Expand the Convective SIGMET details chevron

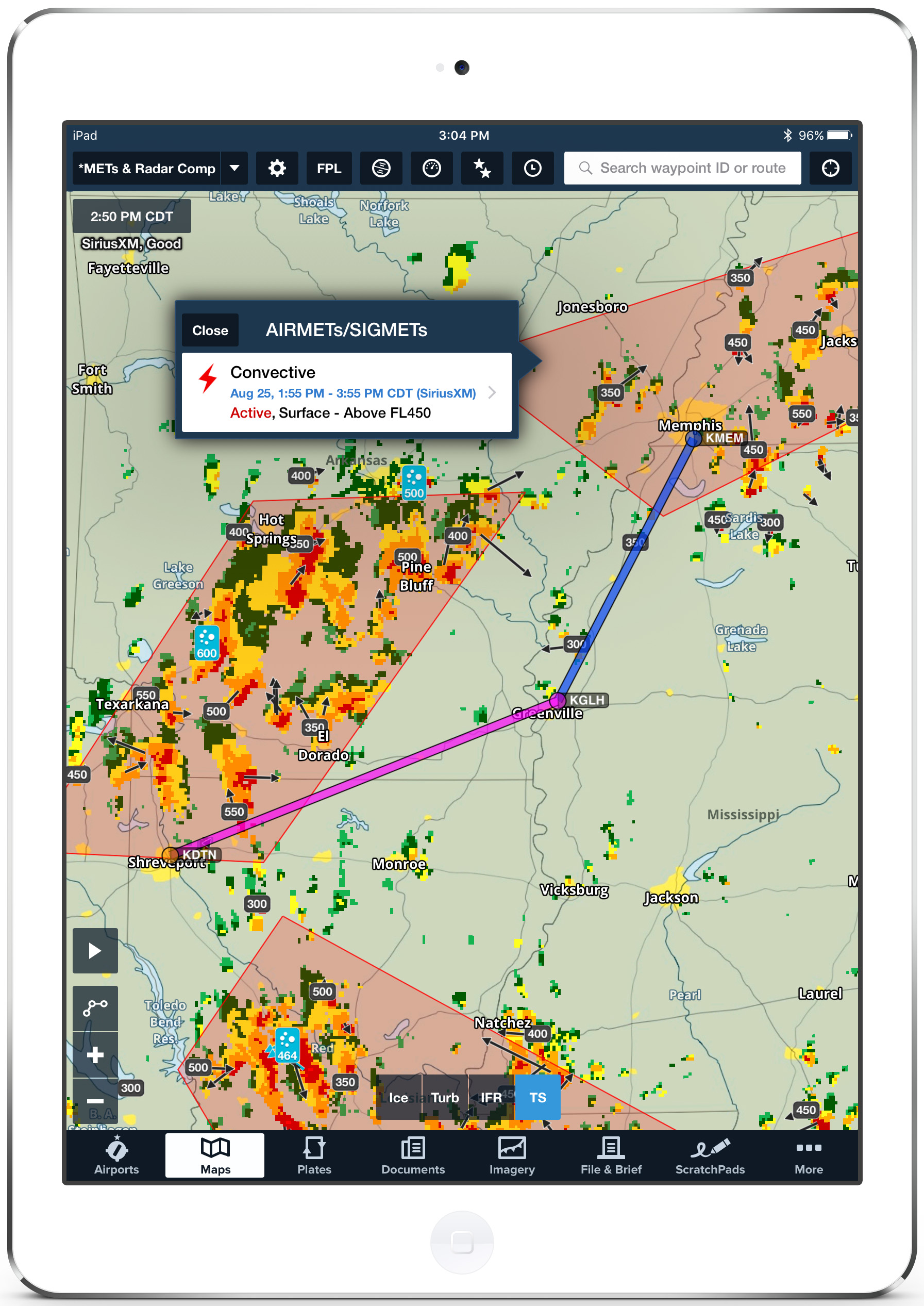click(x=492, y=392)
